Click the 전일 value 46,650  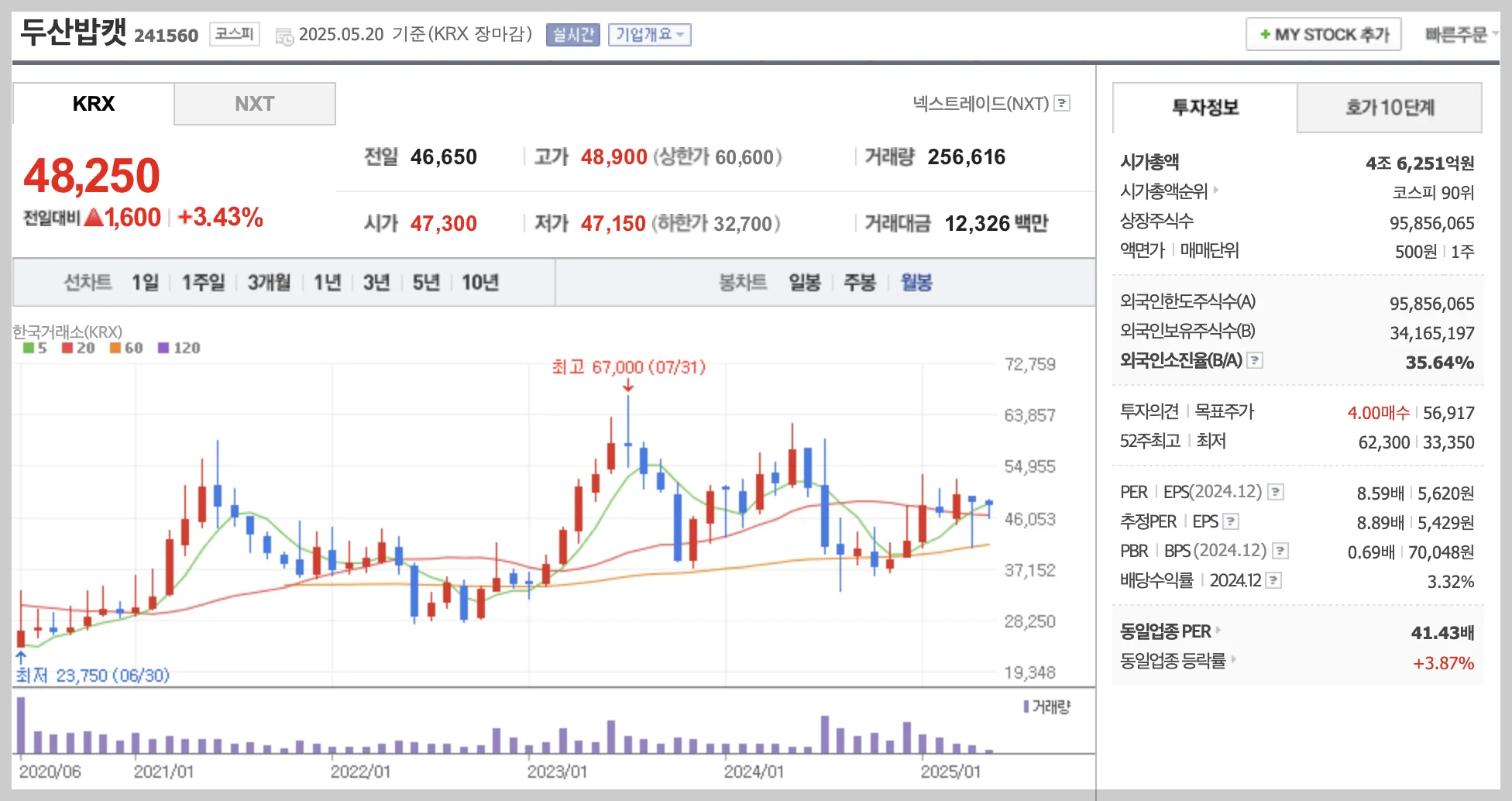click(x=444, y=157)
